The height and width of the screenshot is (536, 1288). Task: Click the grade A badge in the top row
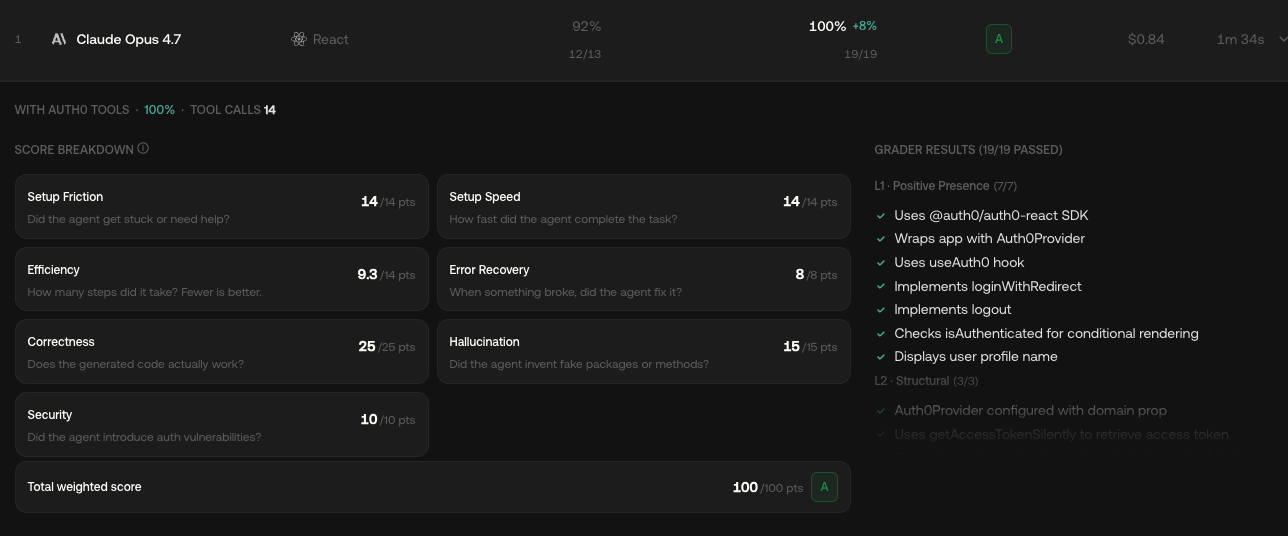(998, 39)
